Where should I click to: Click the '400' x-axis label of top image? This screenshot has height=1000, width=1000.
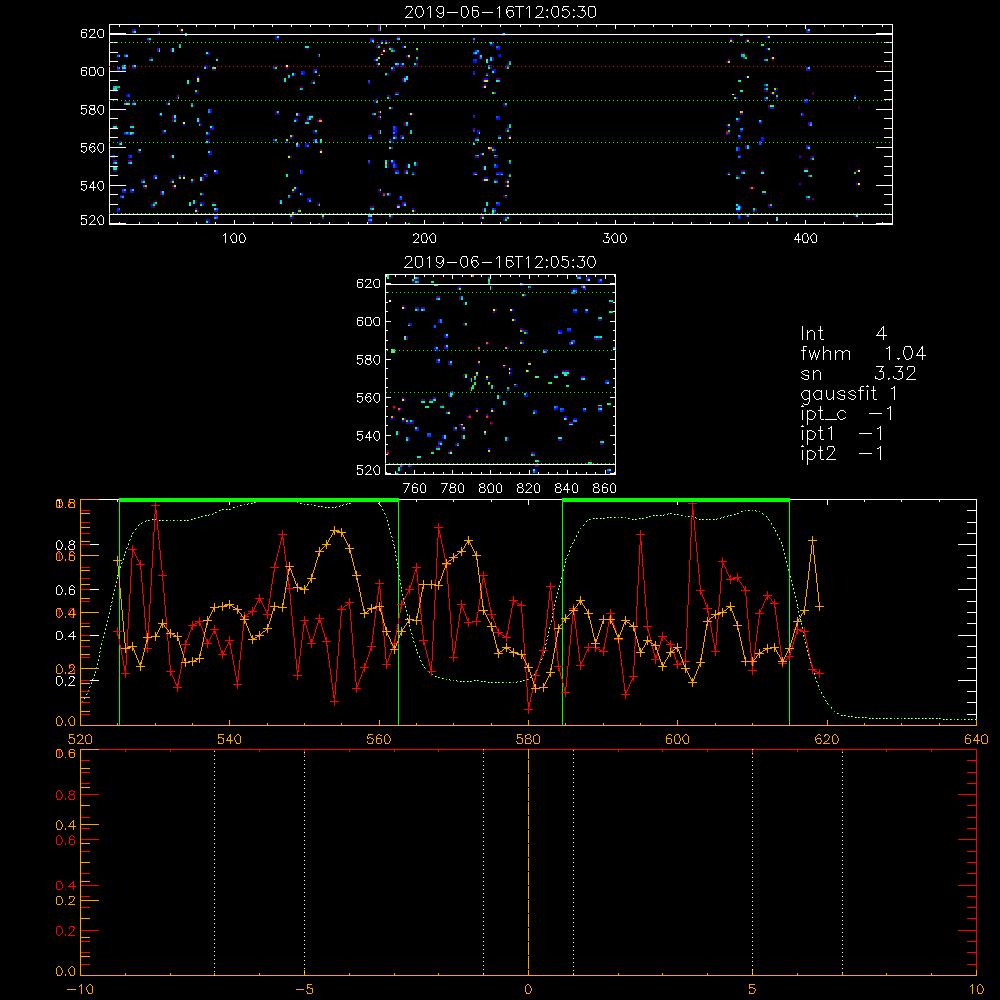805,239
